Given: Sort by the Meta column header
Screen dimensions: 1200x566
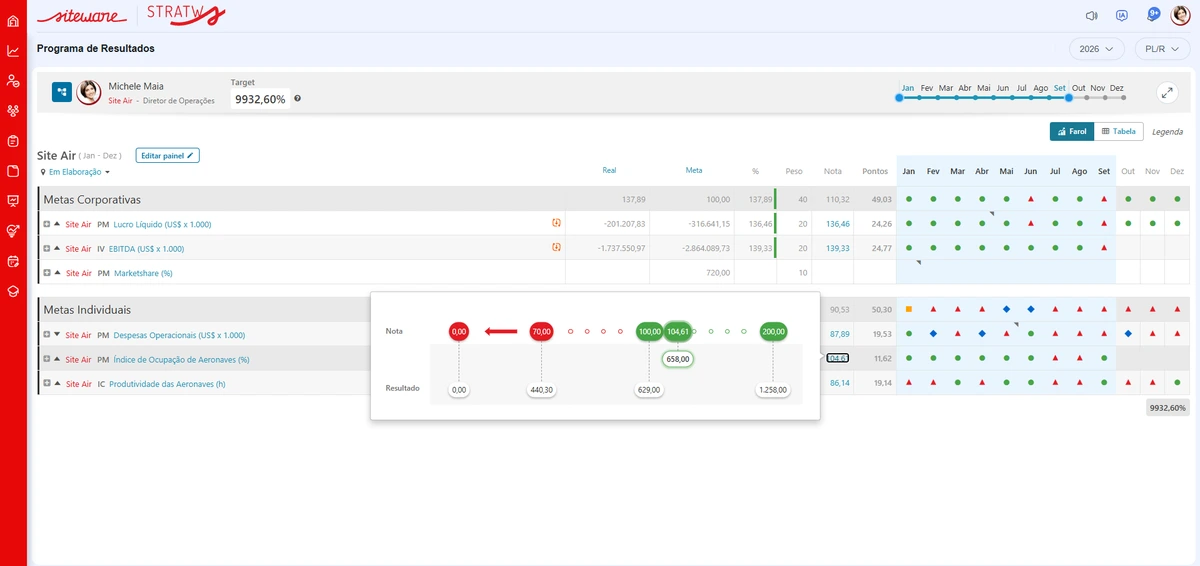Looking at the screenshot, I should 694,170.
